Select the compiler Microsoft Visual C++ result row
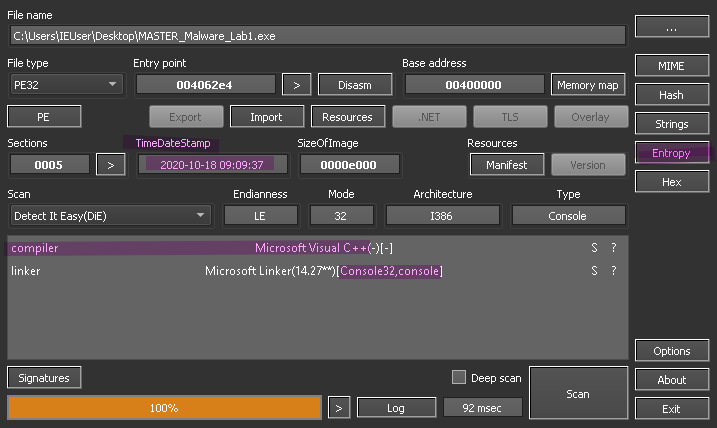 317,248
